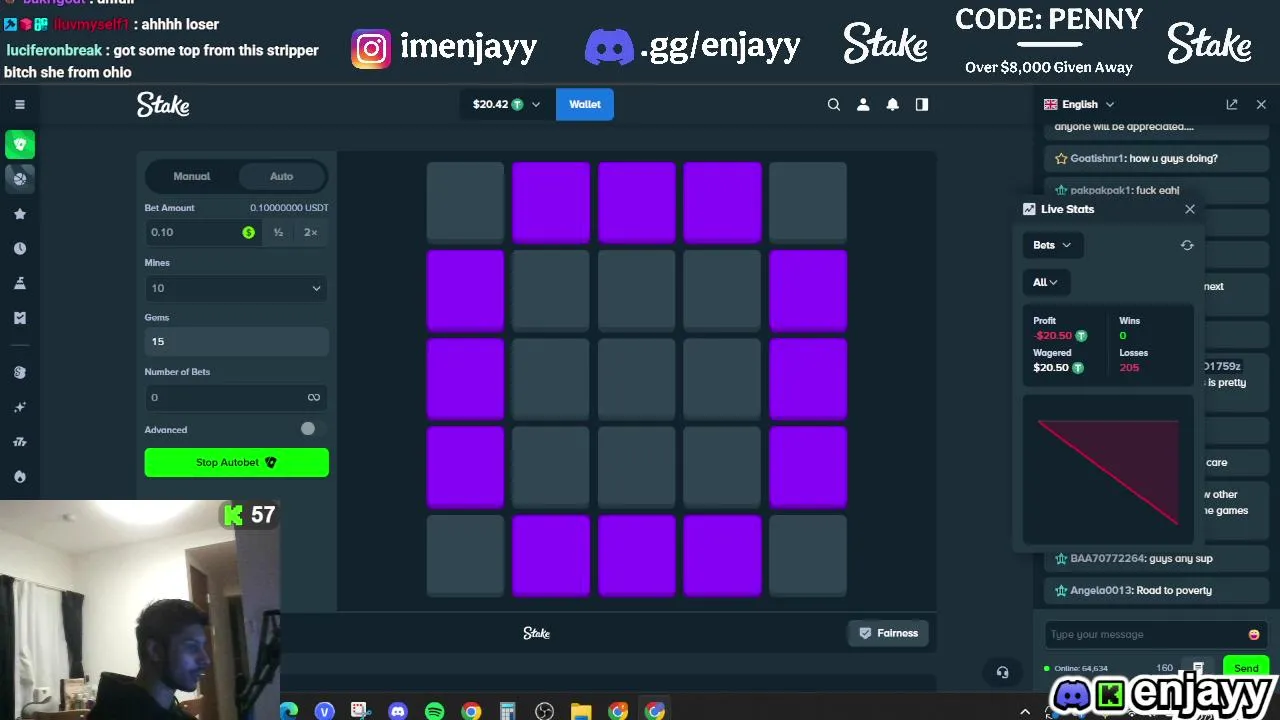Image resolution: width=1280 pixels, height=720 pixels.
Task: Open the Stake Originals sidebar icon
Action: click(x=20, y=372)
